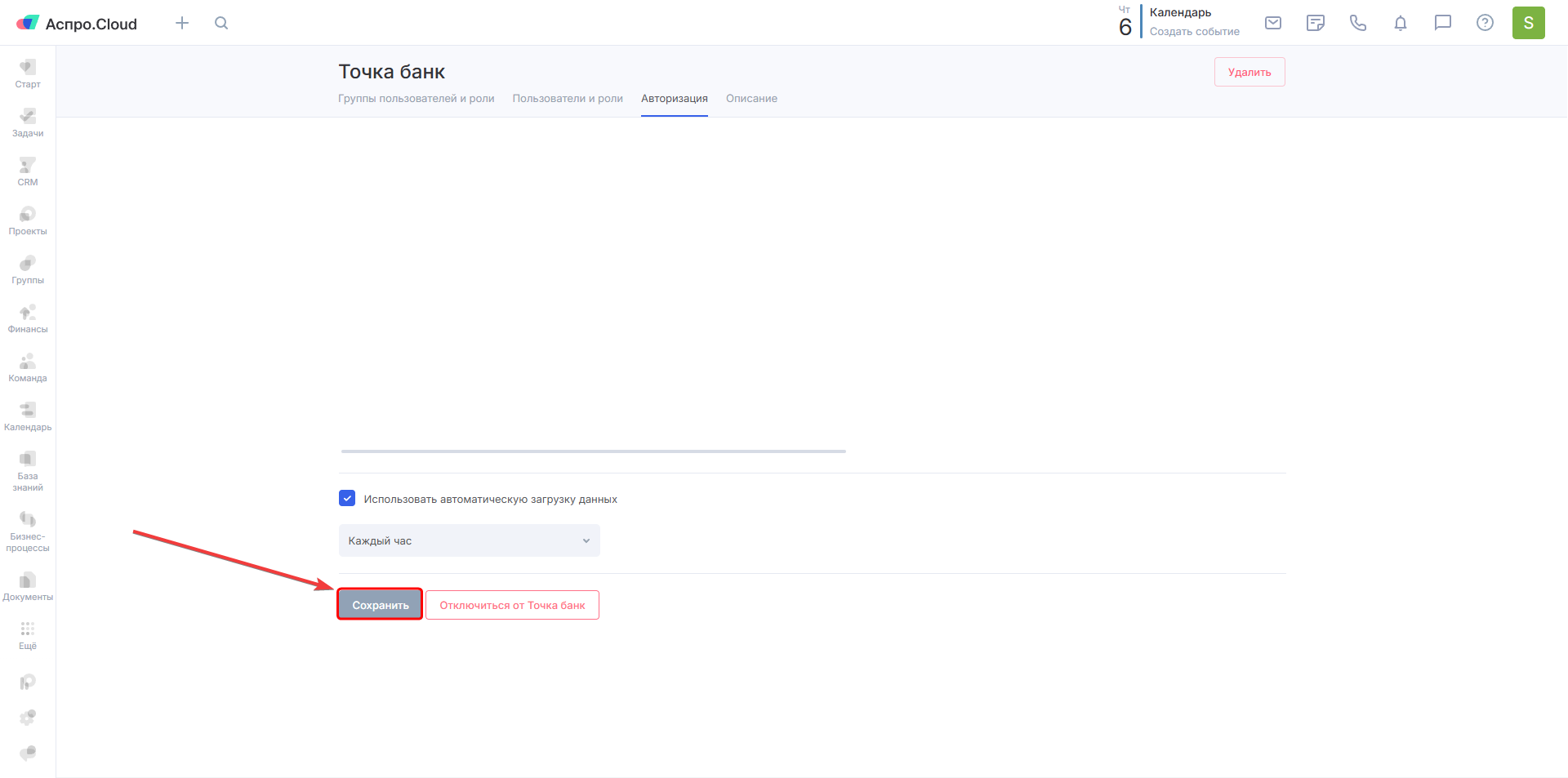Switch to Пользователи и роли tab

(568, 99)
